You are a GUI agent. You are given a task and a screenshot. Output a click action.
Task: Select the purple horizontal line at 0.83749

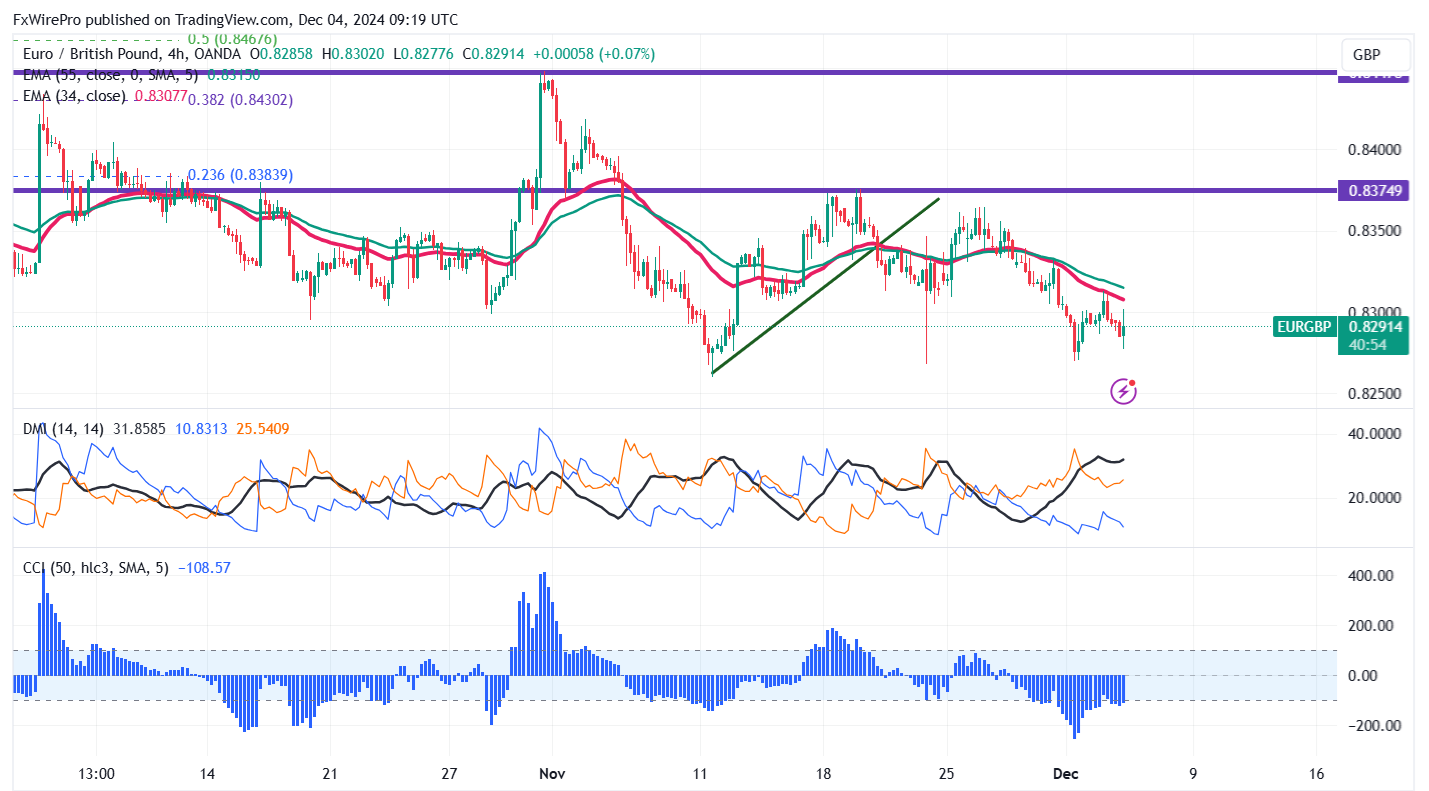click(675, 190)
